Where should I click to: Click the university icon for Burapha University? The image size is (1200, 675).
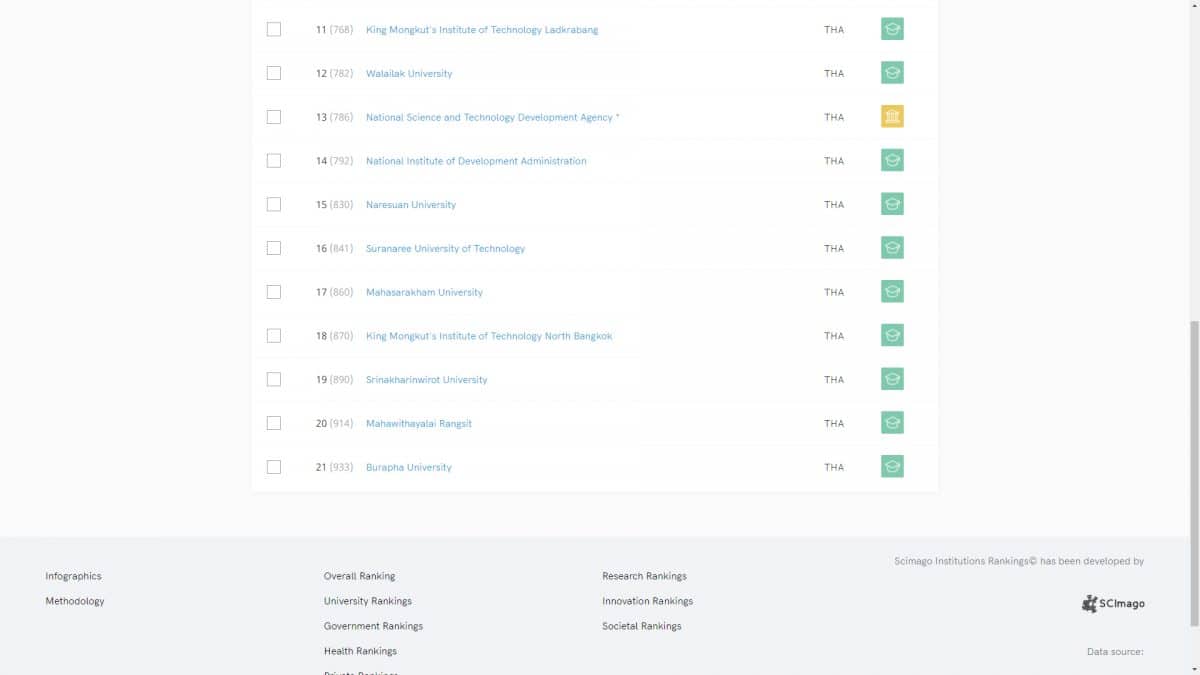tap(892, 467)
